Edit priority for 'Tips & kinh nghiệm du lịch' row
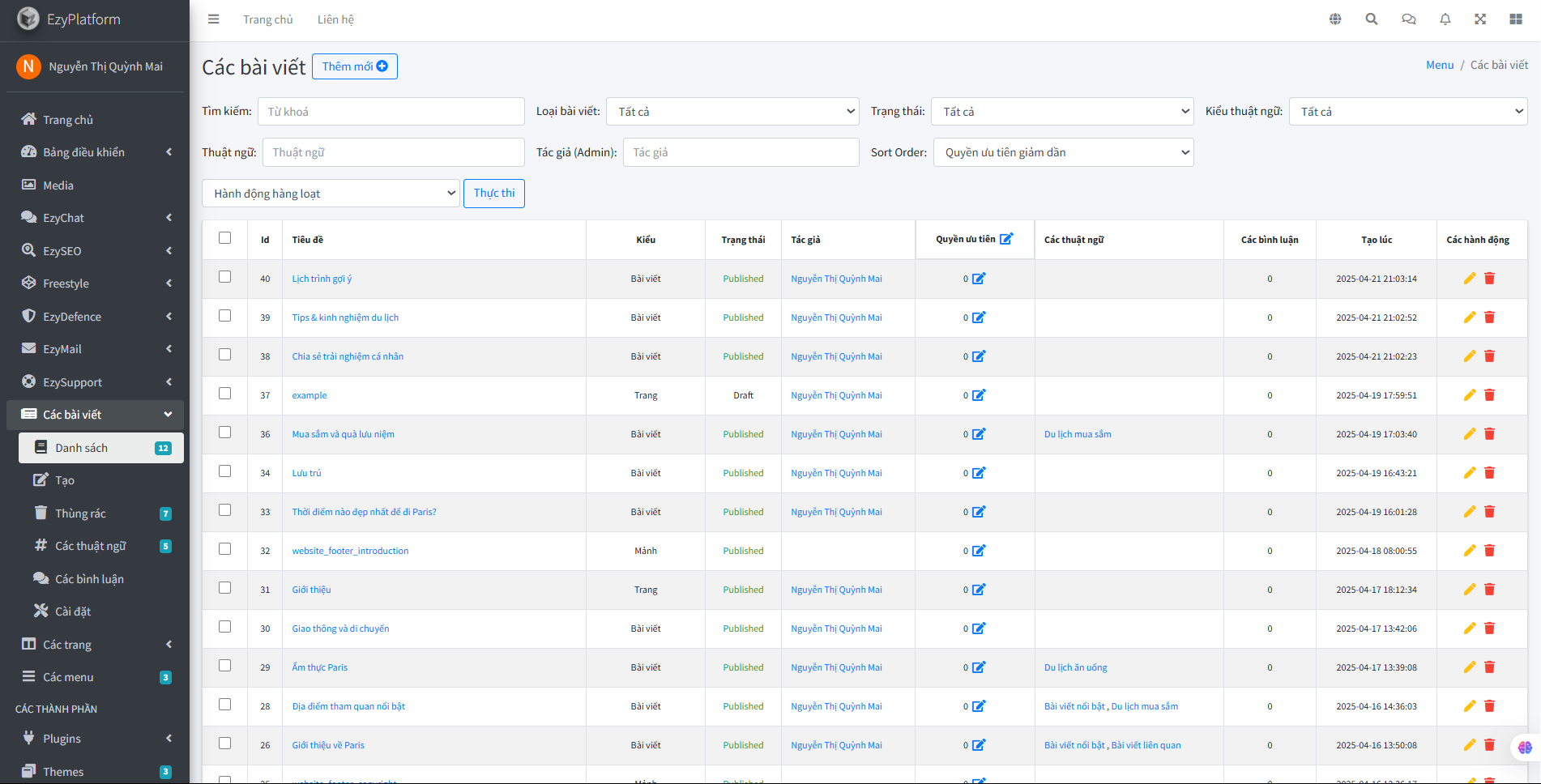1541x784 pixels. (x=979, y=317)
